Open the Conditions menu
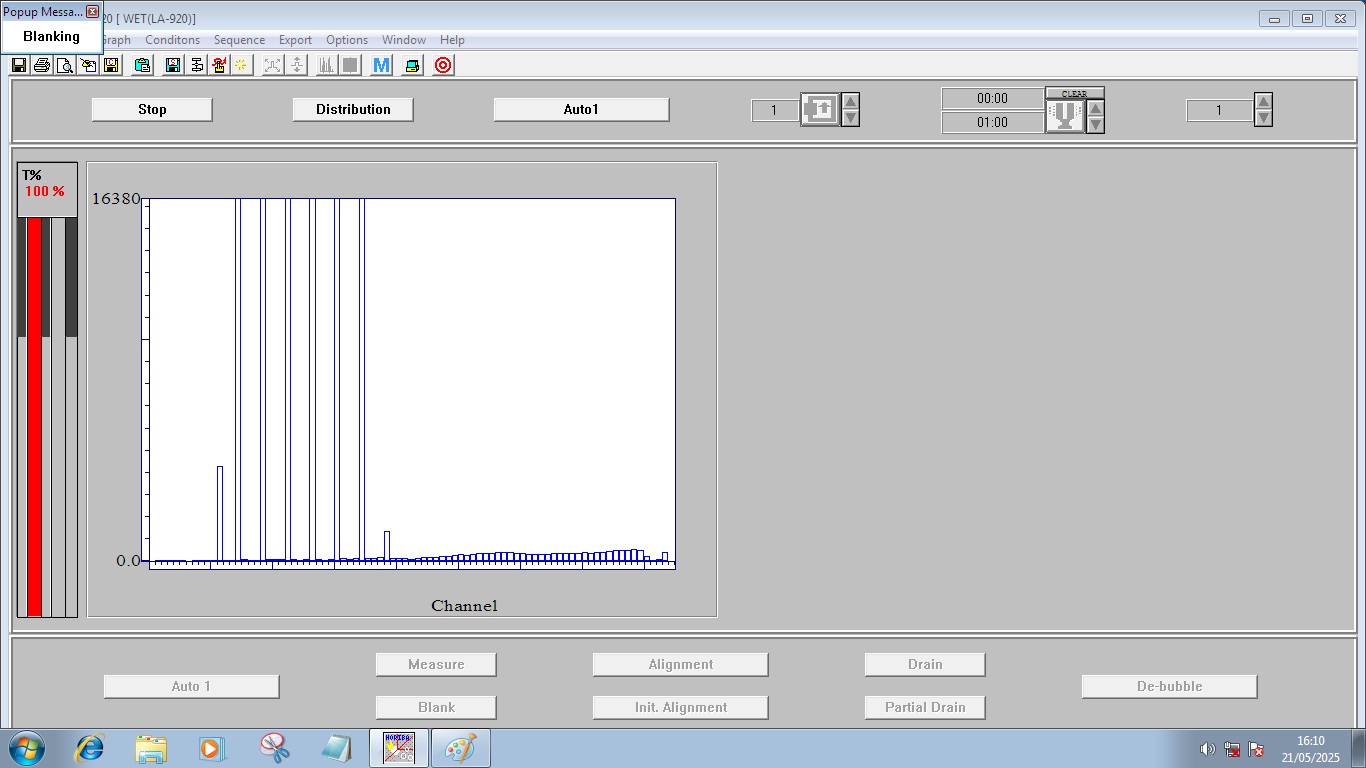Viewport: 1366px width, 768px height. [x=171, y=40]
